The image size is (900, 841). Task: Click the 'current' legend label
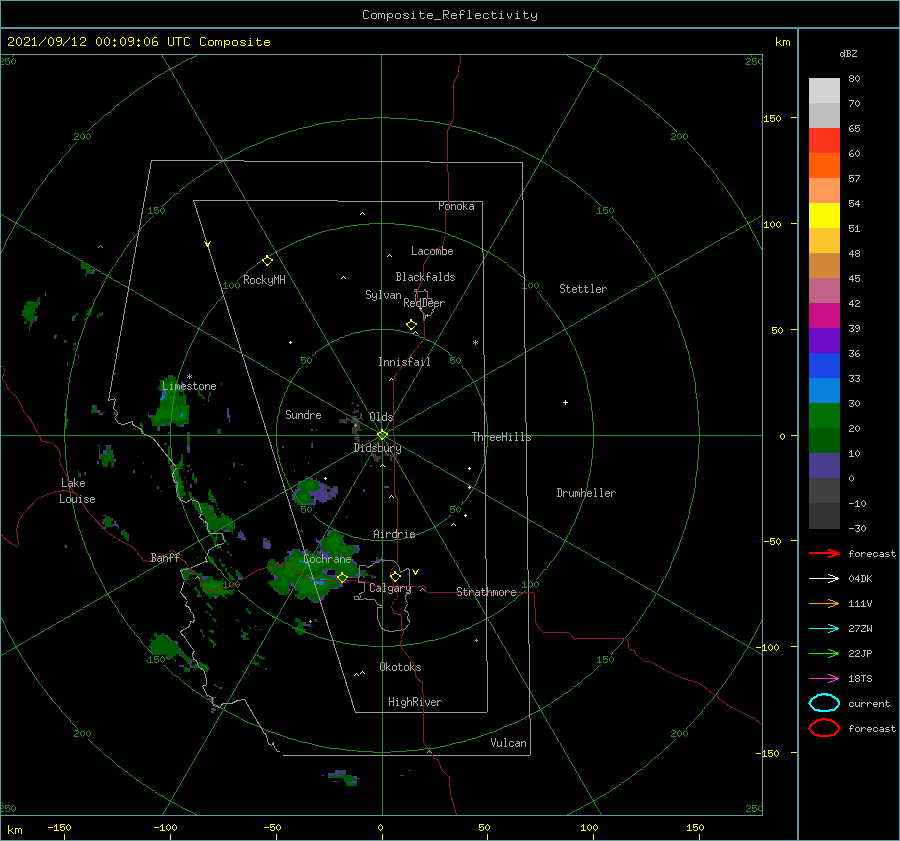[x=869, y=704]
